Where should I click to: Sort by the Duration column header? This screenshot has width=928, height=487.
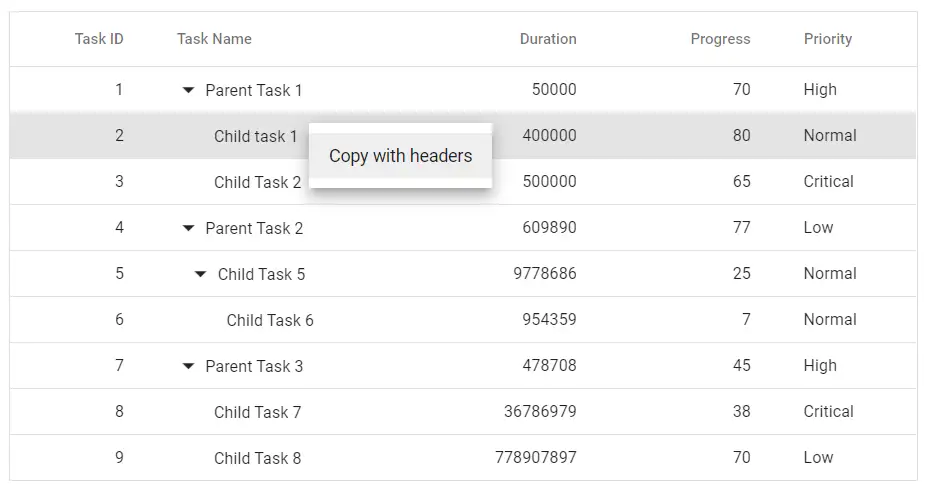[548, 39]
